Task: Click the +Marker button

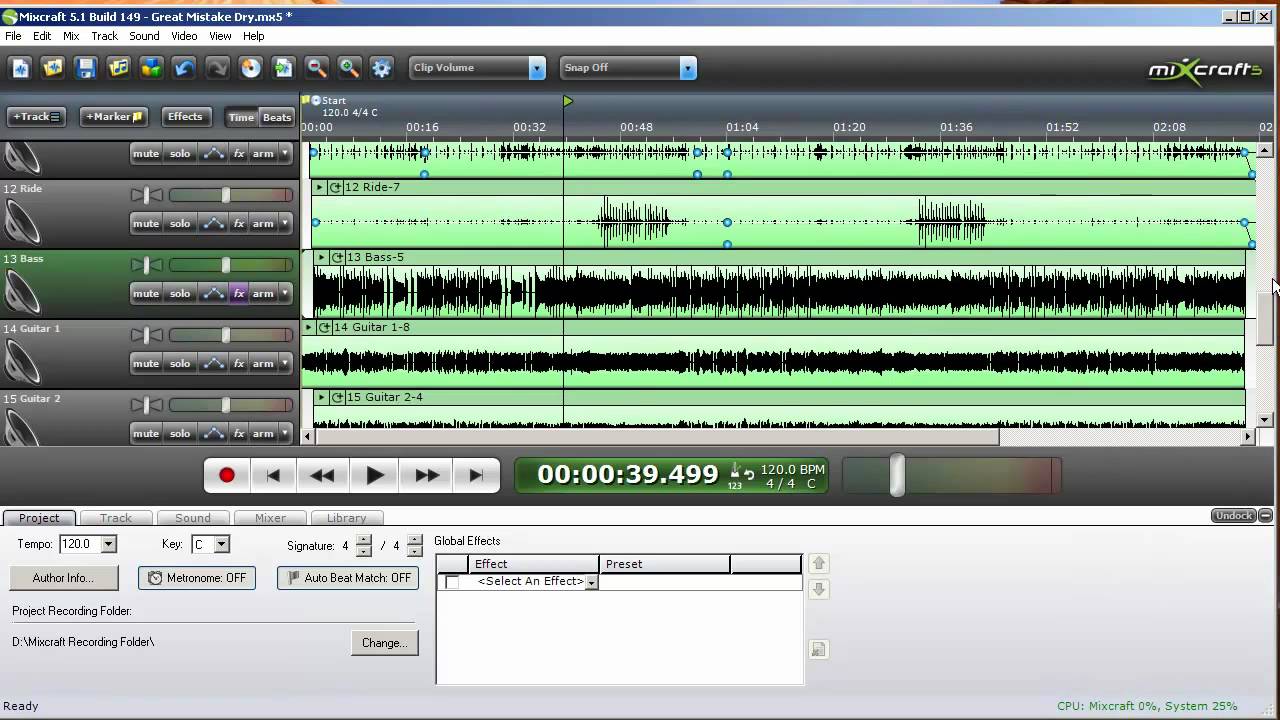Action: (114, 117)
